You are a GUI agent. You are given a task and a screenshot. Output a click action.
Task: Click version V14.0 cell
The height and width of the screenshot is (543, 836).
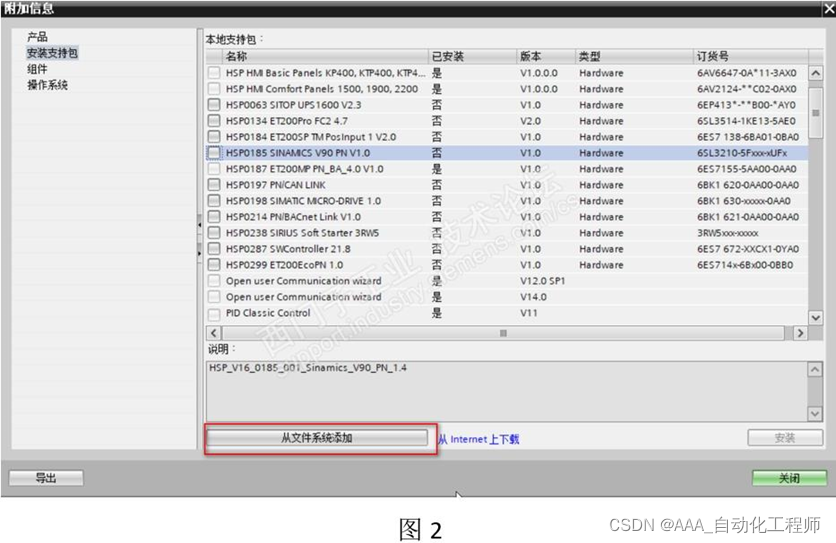[x=533, y=297]
